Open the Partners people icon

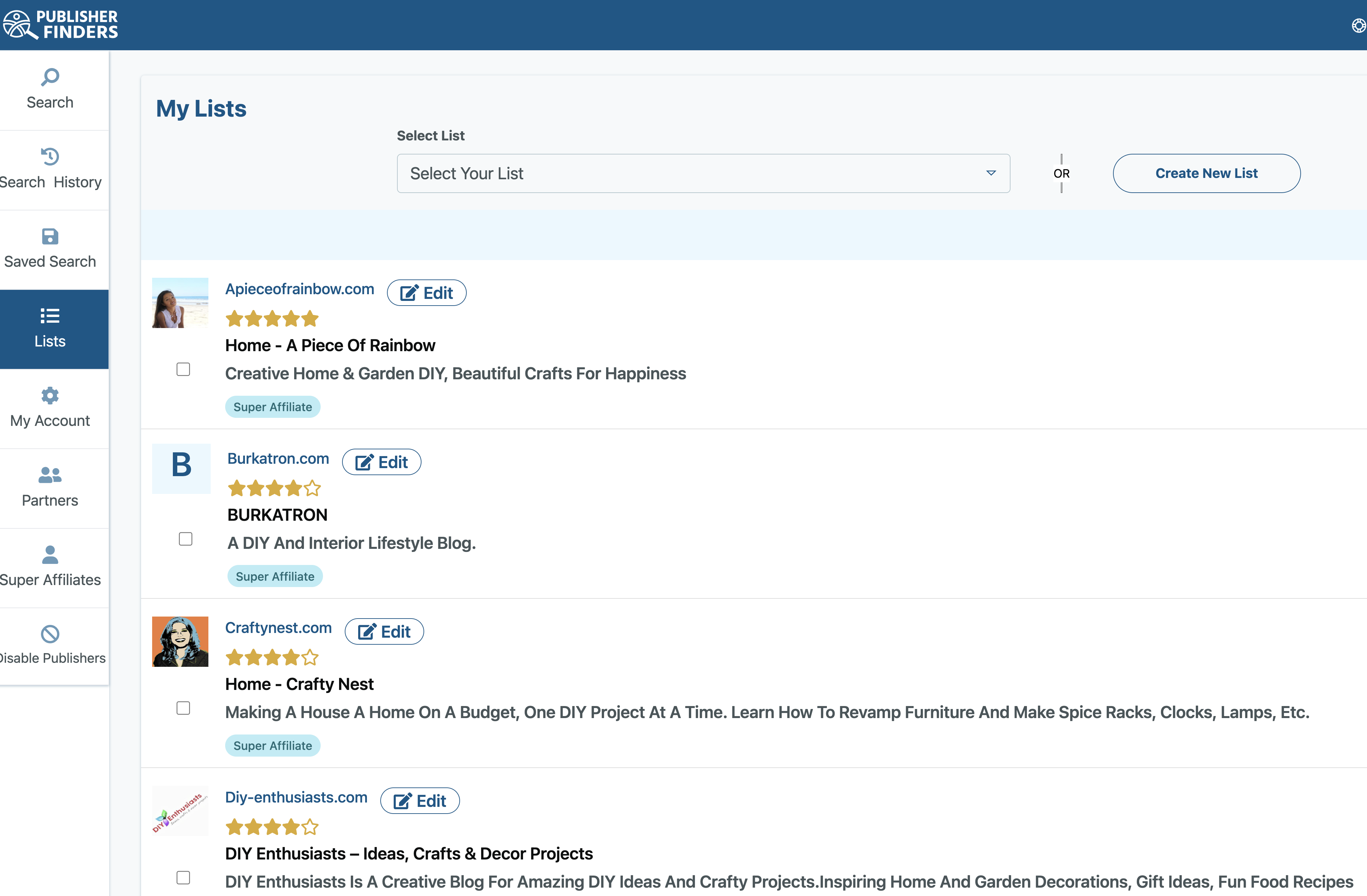[x=50, y=475]
